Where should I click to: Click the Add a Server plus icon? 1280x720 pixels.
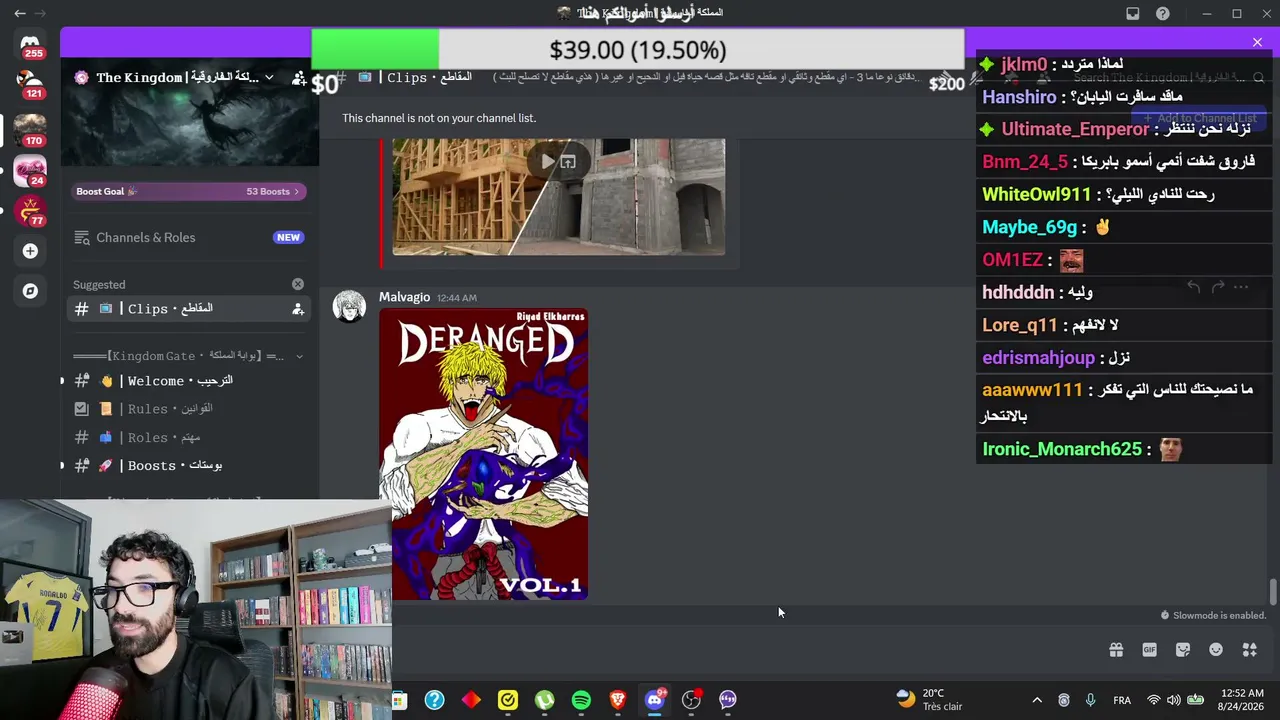[30, 251]
